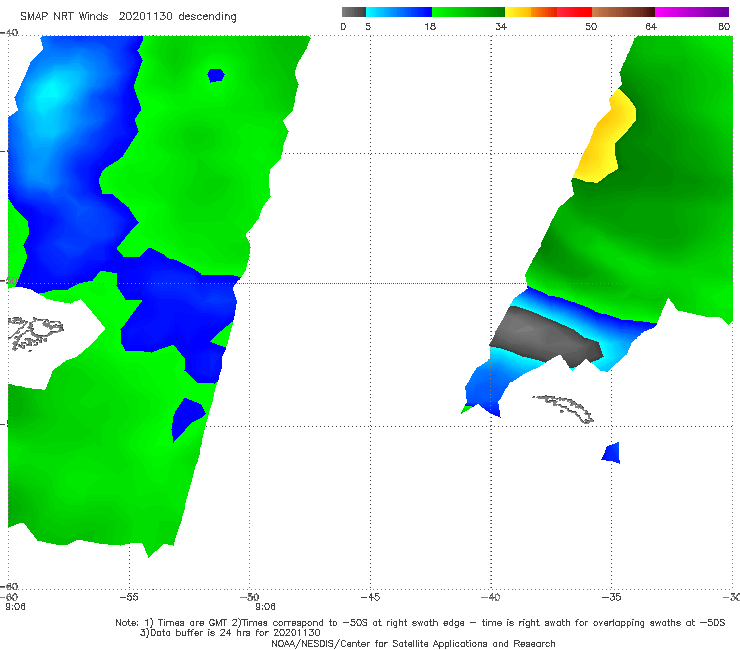Viewport: 740px width, 650px height.
Task: Click the 'SMAP NRT Winds 20201130 descending' title
Action: [128, 17]
